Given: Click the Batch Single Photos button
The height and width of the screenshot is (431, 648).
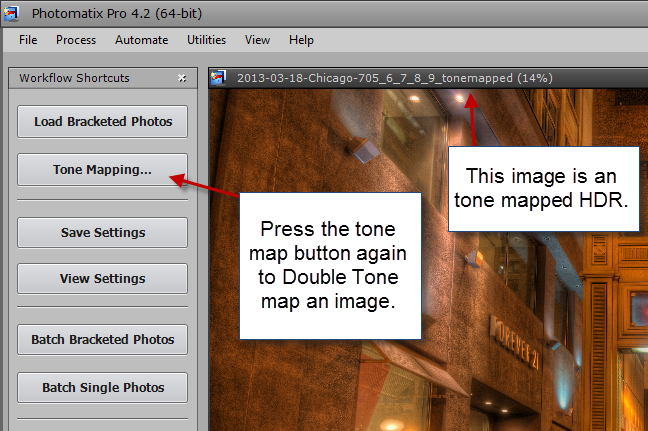Looking at the screenshot, I should tap(102, 387).
